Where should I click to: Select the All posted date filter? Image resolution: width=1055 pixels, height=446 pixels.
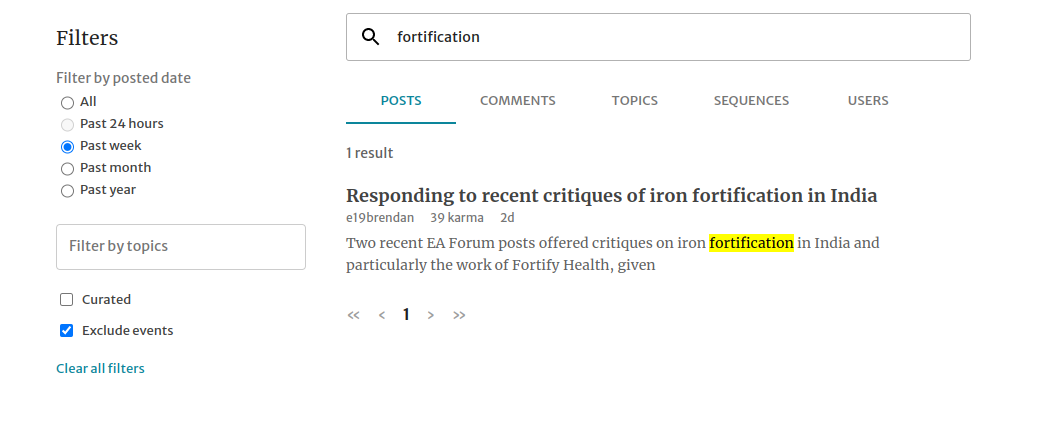tap(67, 102)
